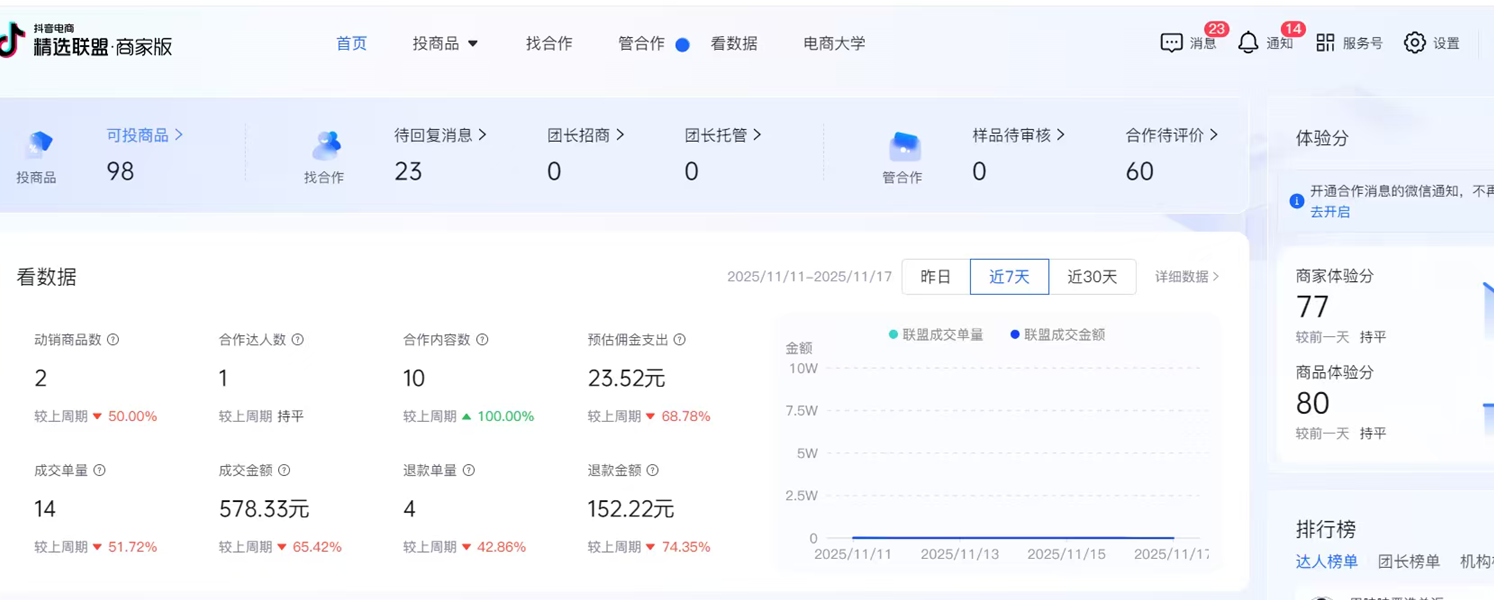
Task: Click the messages chat bubble icon
Action: pyautogui.click(x=1171, y=43)
